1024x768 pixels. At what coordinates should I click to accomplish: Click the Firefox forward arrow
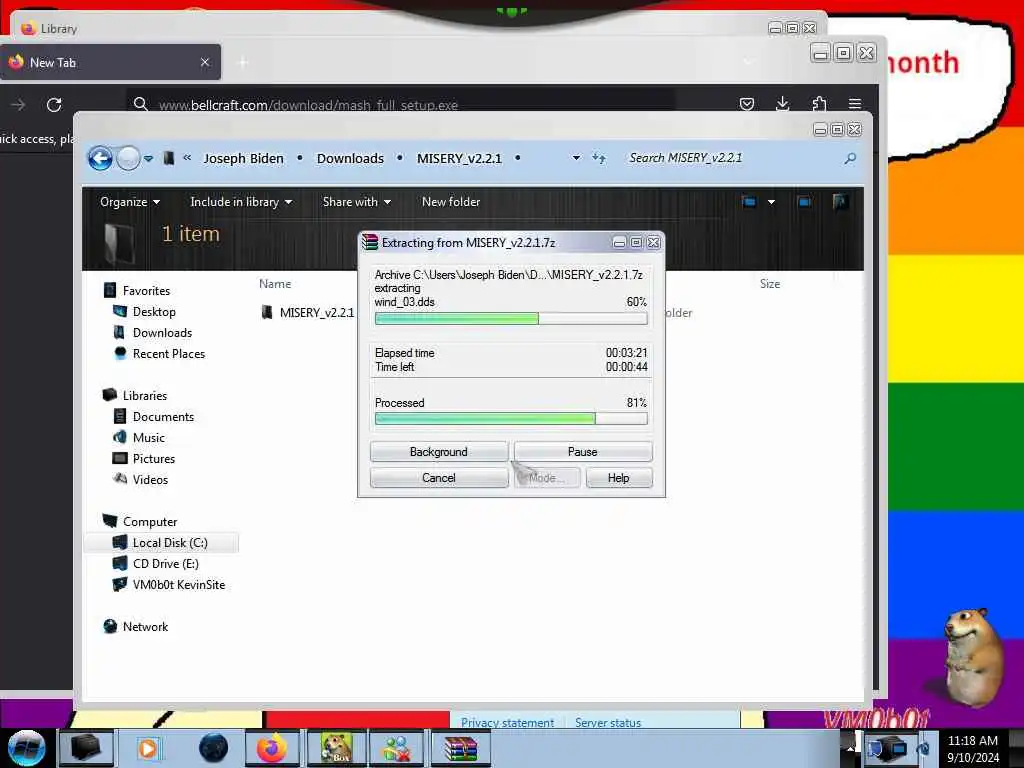coord(18,104)
